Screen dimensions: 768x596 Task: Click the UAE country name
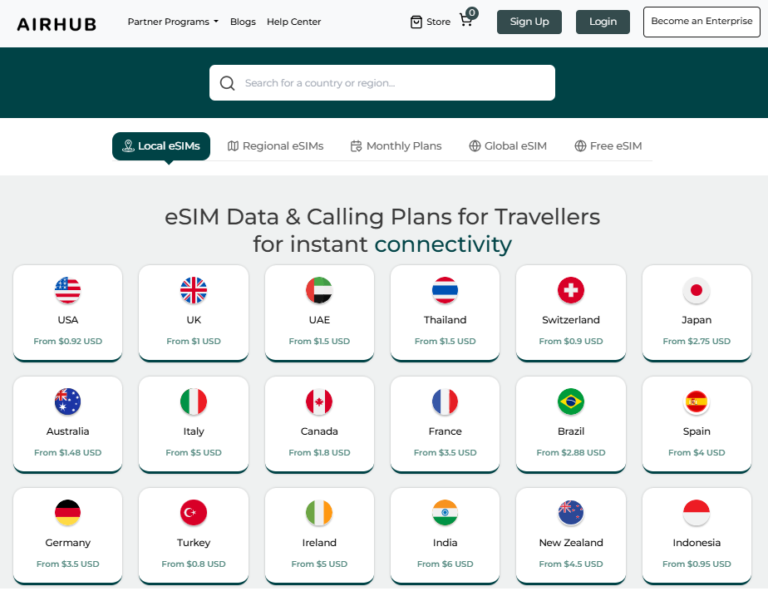[x=319, y=320]
